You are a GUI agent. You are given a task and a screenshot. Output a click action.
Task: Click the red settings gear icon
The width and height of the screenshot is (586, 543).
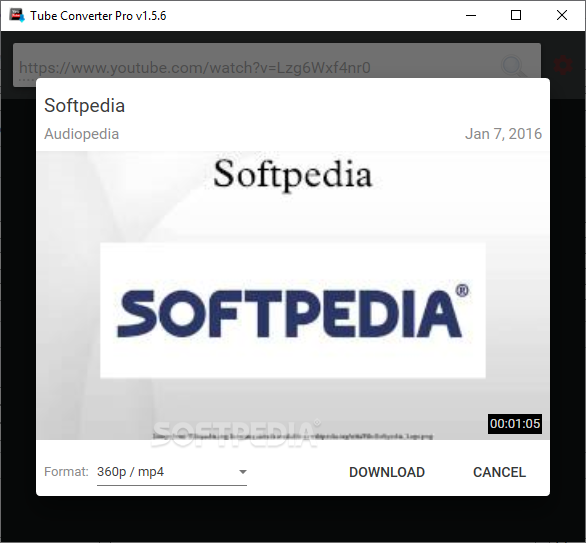pyautogui.click(x=562, y=65)
